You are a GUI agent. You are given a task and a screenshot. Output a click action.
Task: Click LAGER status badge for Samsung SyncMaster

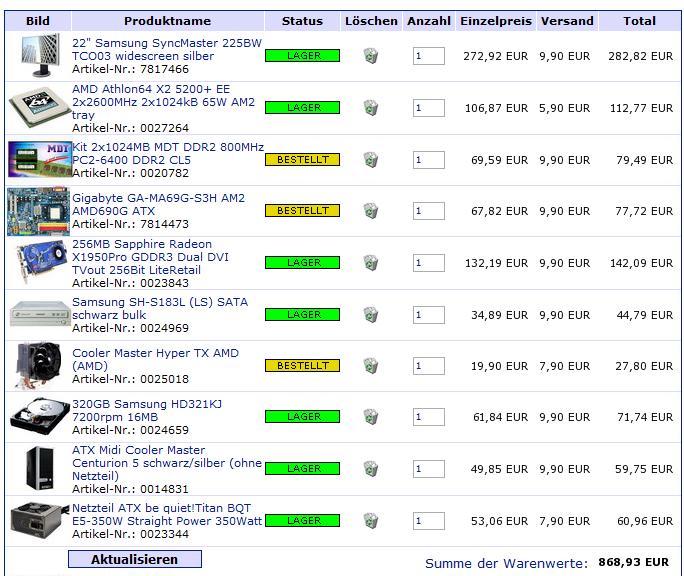click(302, 56)
